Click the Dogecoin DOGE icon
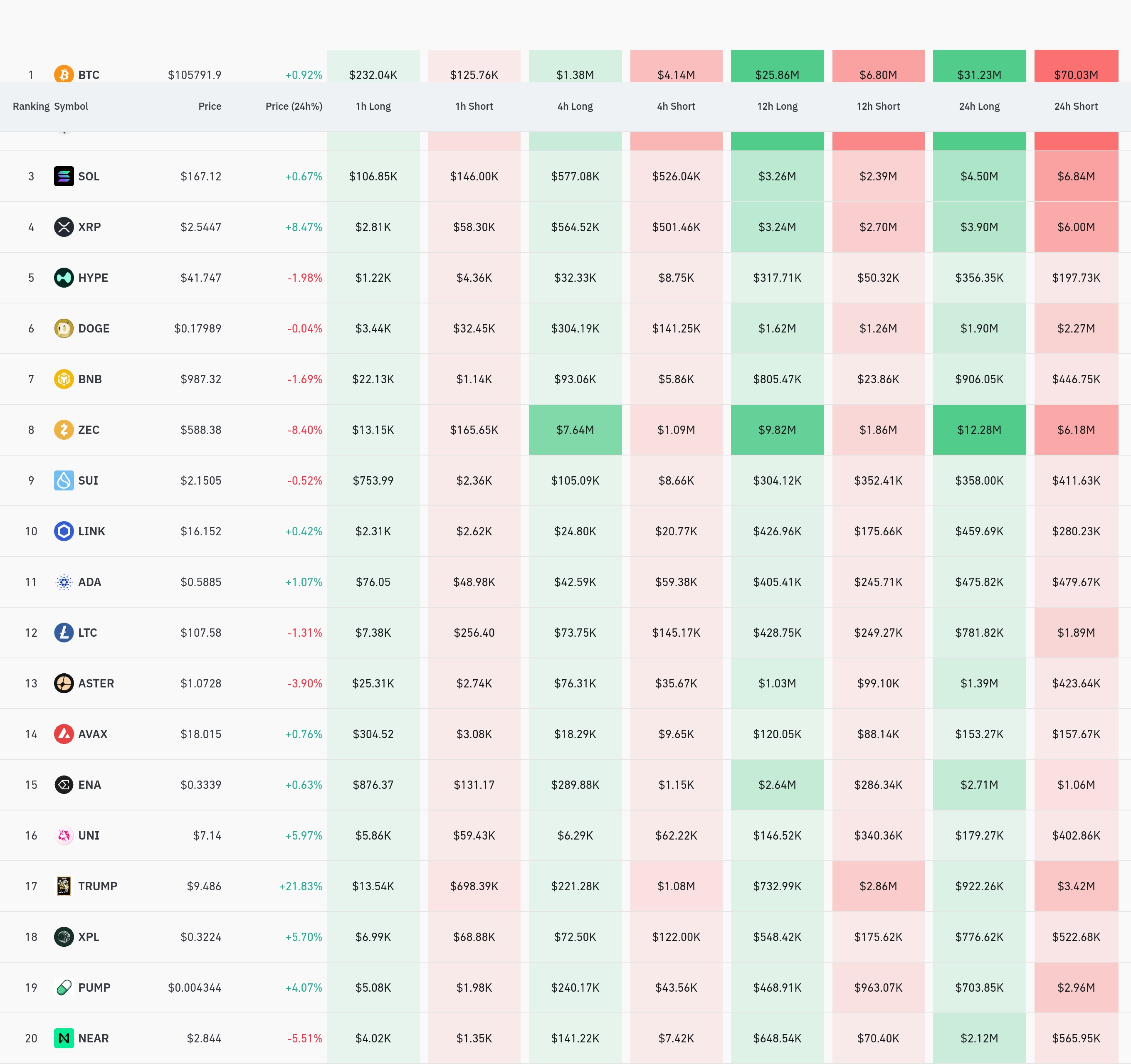 click(64, 328)
